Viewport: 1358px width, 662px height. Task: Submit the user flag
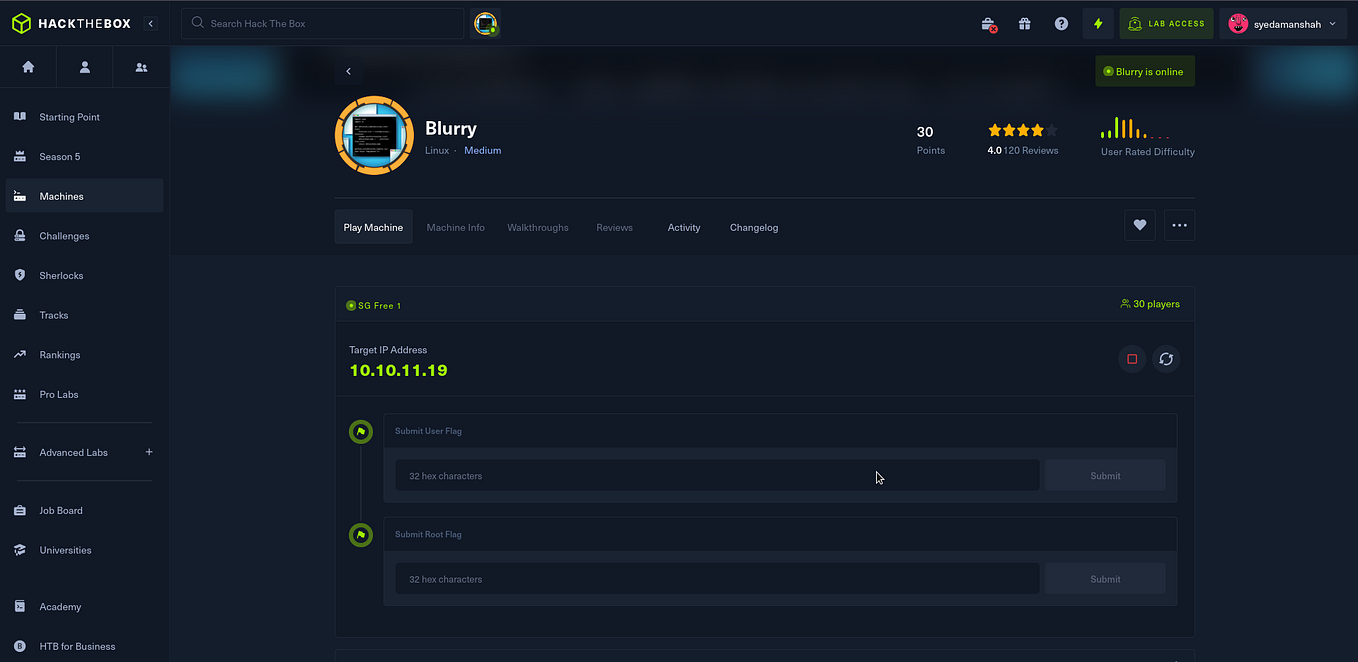click(1105, 476)
